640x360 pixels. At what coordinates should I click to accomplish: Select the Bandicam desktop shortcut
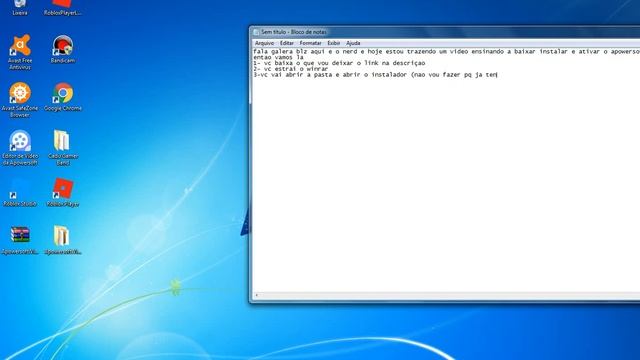click(x=62, y=49)
